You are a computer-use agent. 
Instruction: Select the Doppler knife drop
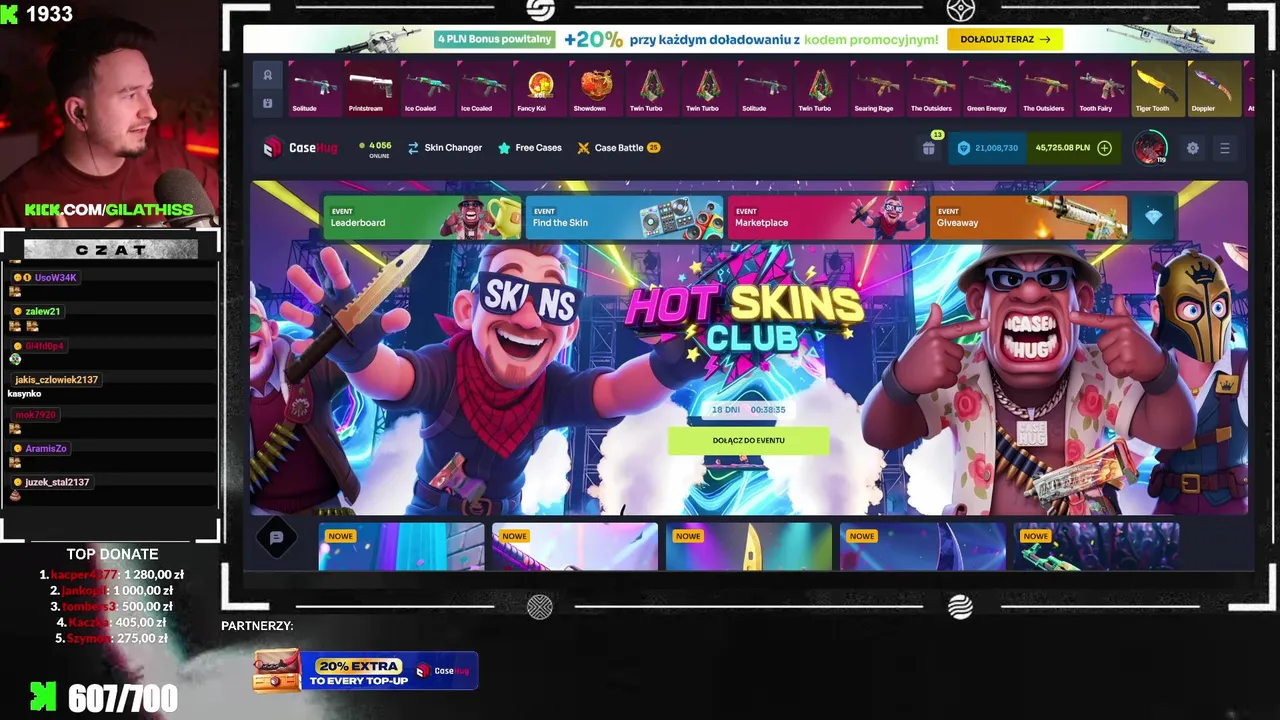click(x=1214, y=88)
